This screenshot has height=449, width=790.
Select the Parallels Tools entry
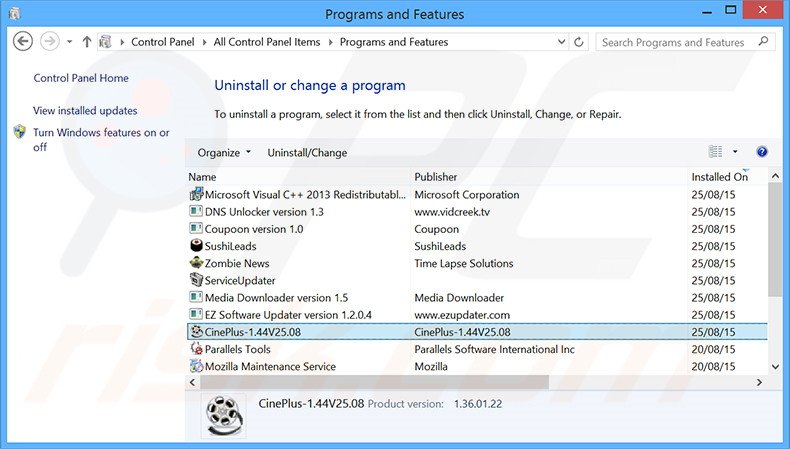tap(237, 349)
